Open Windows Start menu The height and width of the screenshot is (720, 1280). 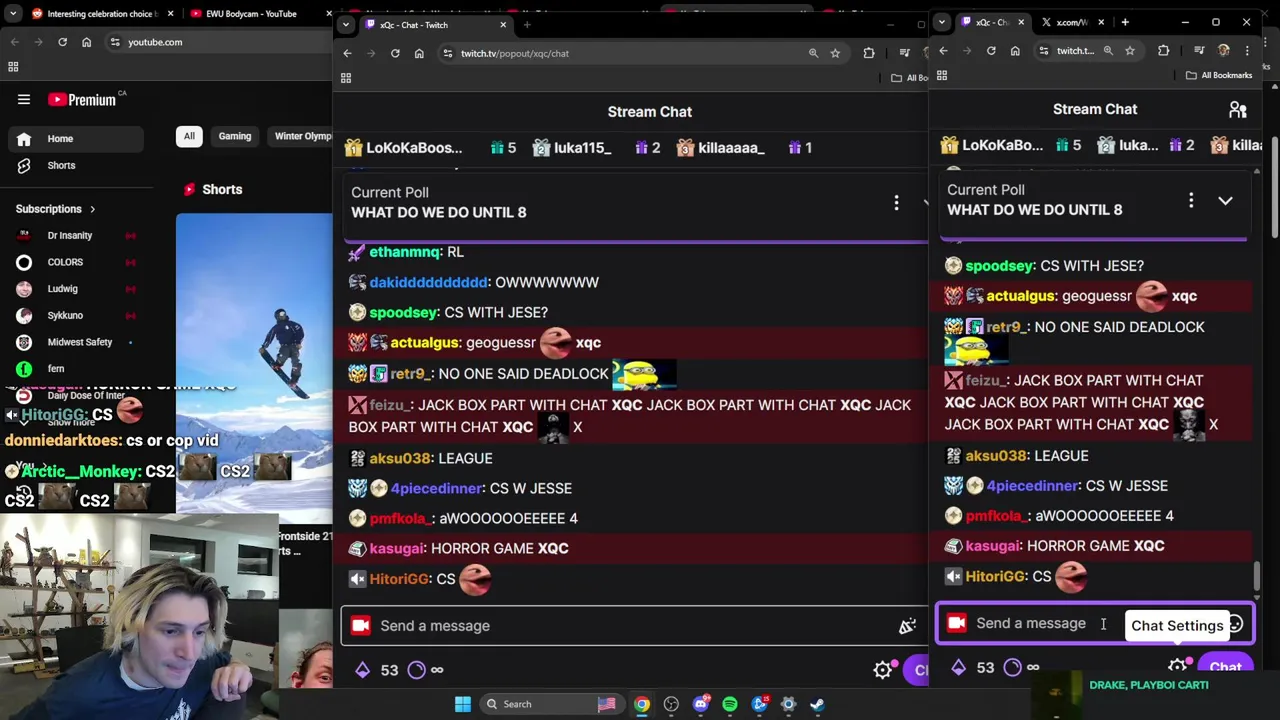463,704
